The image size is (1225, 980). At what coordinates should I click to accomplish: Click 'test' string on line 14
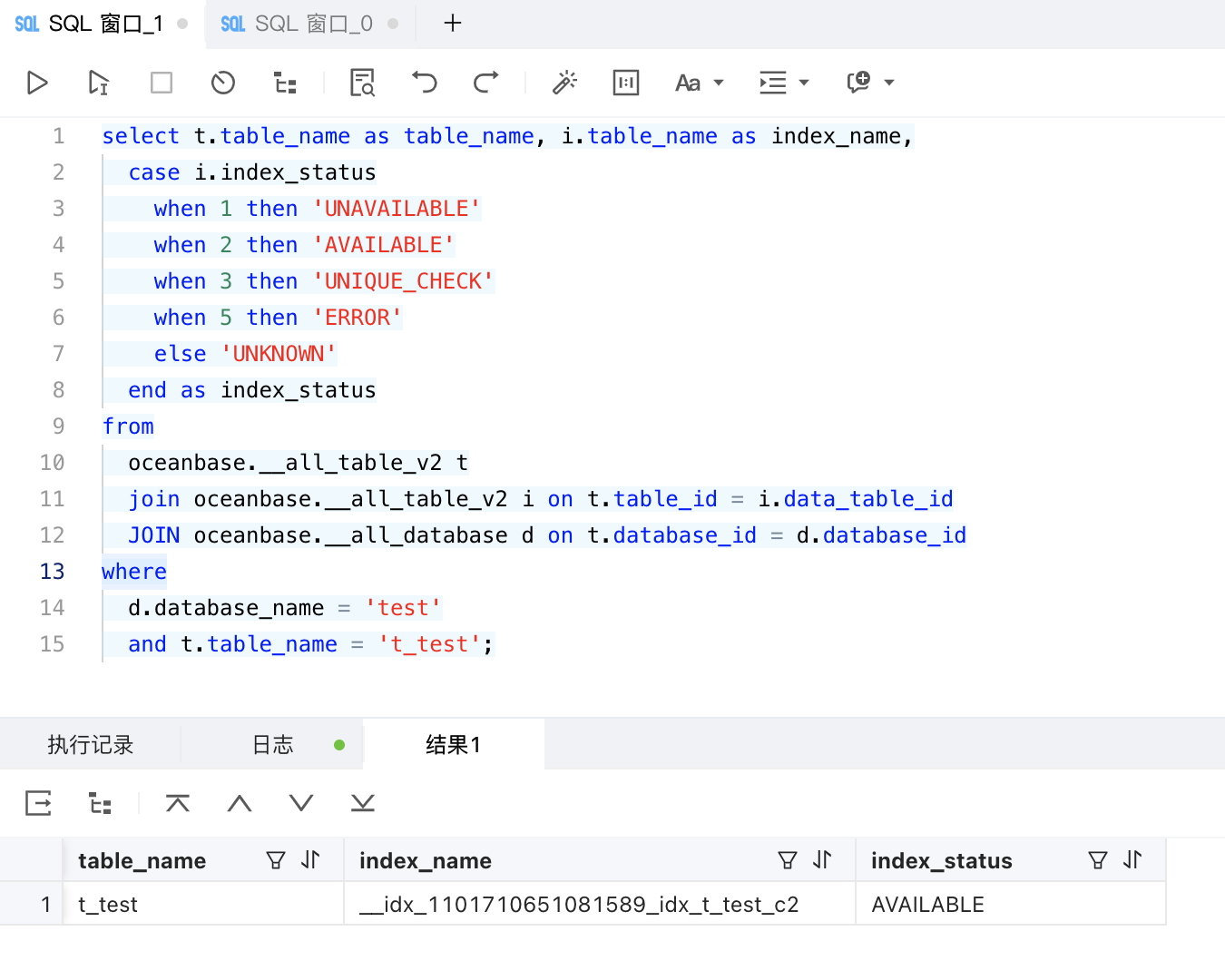[x=403, y=608]
